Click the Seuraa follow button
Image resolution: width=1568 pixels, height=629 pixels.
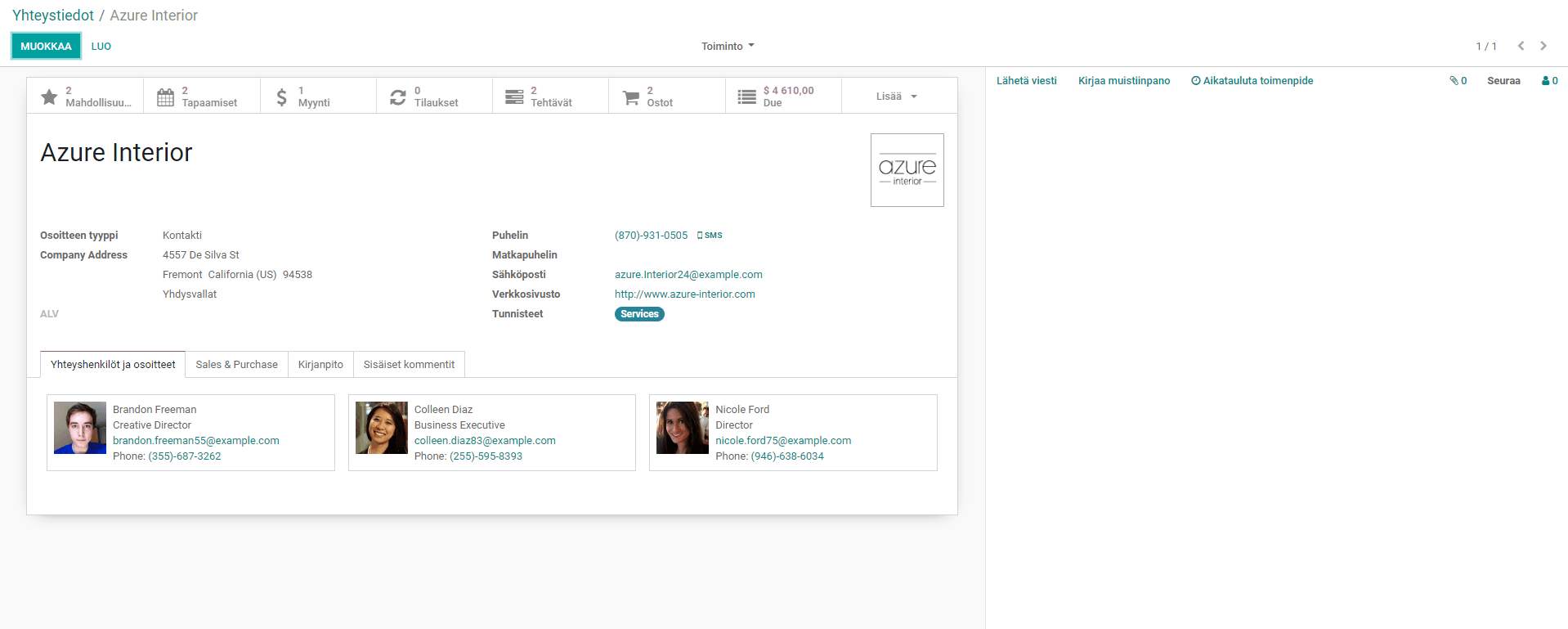(x=1503, y=81)
